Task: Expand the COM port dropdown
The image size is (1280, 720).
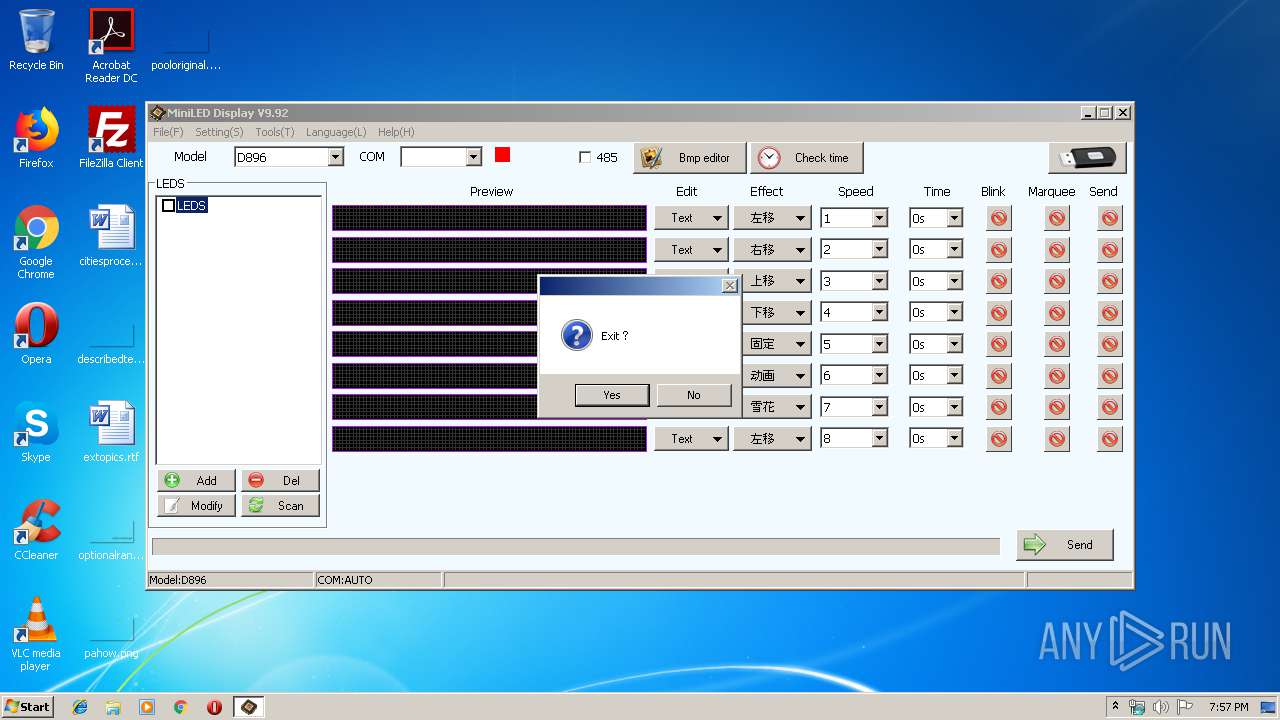Action: [x=474, y=157]
